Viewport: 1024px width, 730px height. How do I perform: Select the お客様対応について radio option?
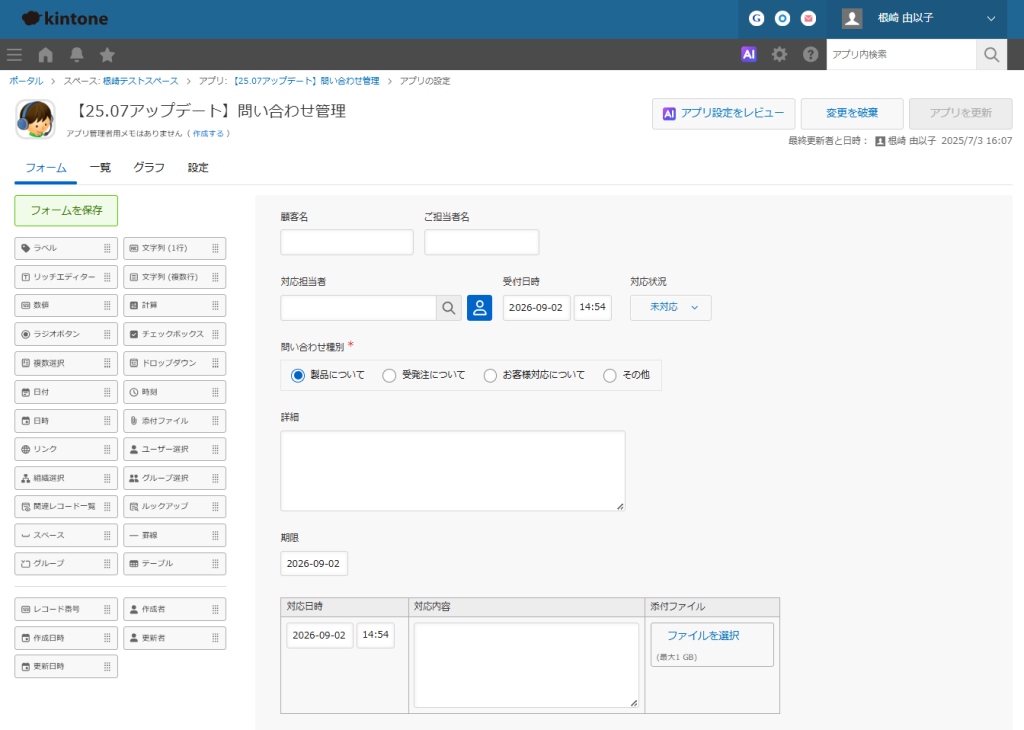click(x=490, y=375)
